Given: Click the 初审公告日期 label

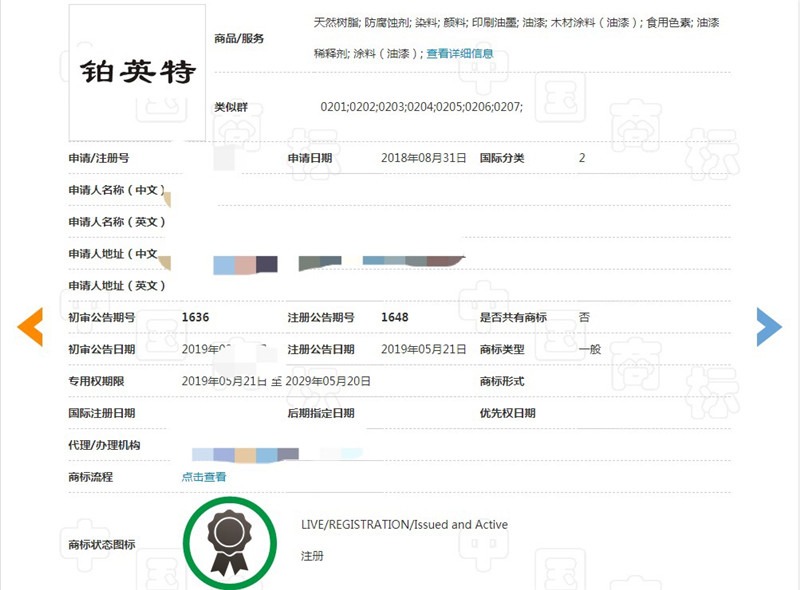Looking at the screenshot, I should click(x=102, y=350).
